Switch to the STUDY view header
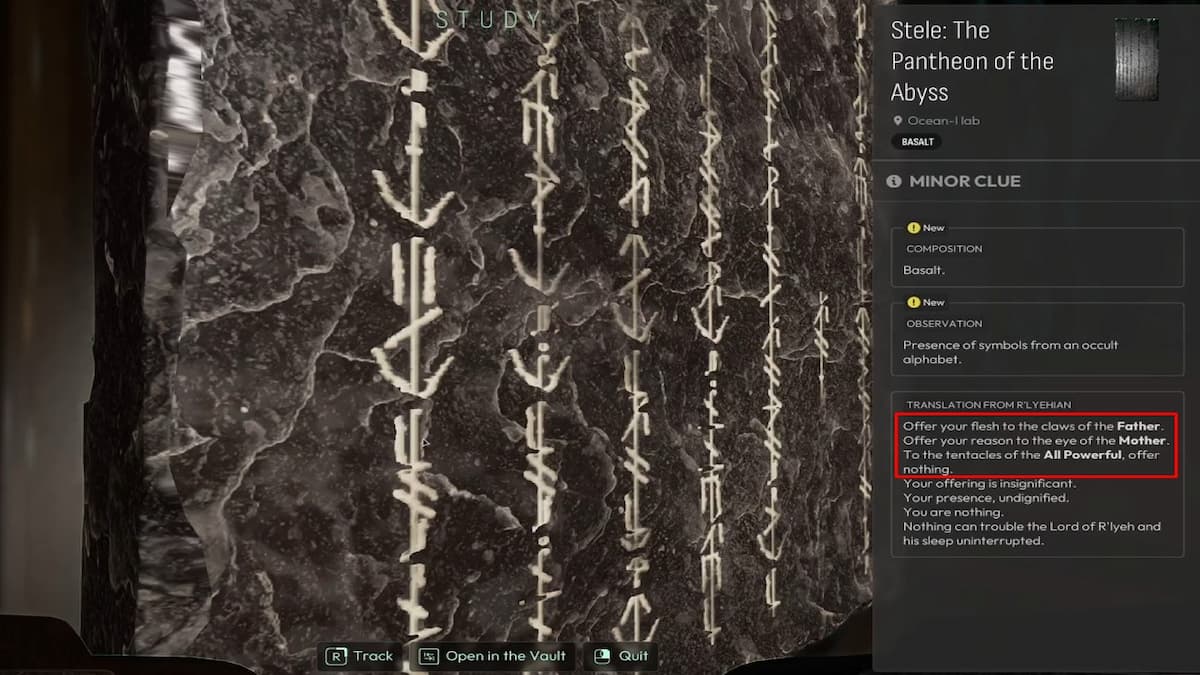 point(489,19)
